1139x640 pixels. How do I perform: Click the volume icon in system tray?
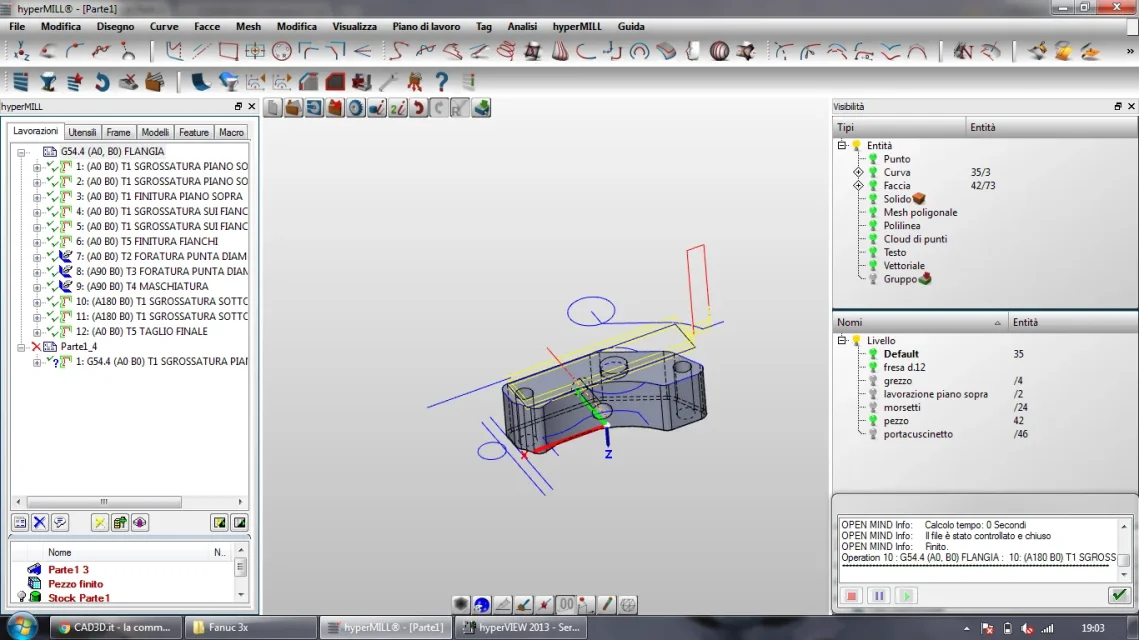point(1026,628)
